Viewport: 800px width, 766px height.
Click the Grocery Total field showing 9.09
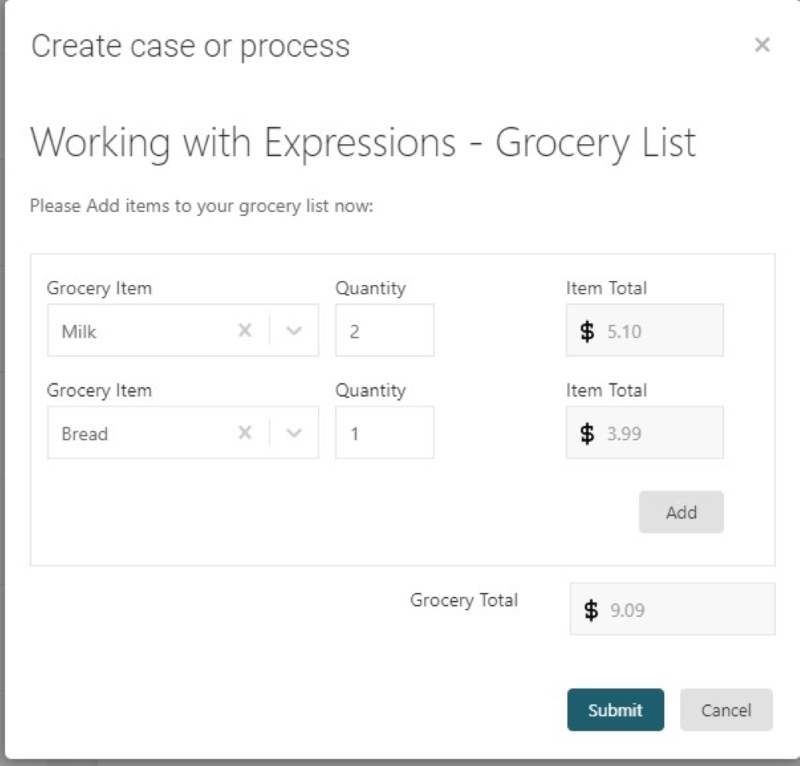pos(685,609)
